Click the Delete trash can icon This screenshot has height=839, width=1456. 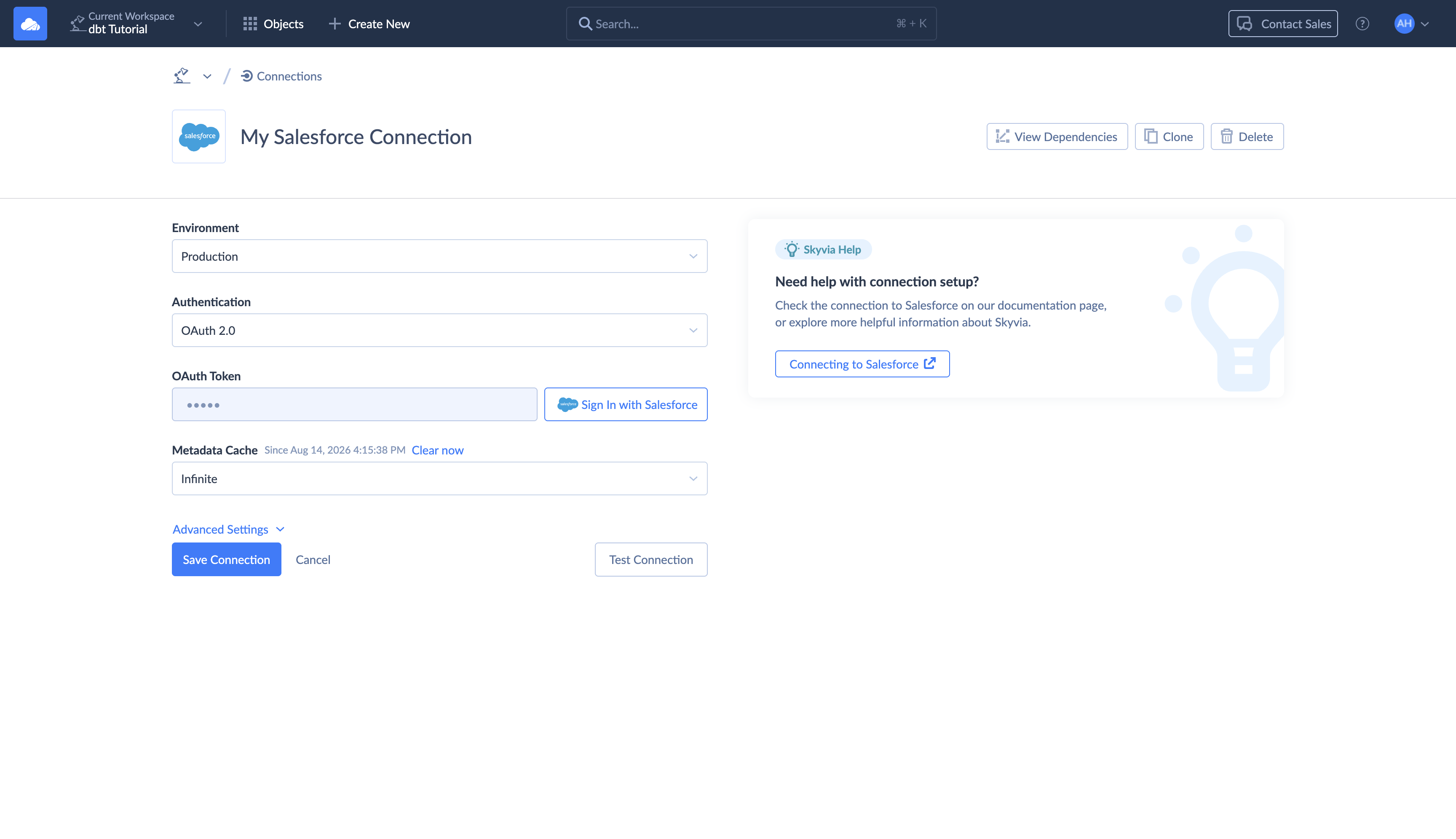pos(1226,136)
